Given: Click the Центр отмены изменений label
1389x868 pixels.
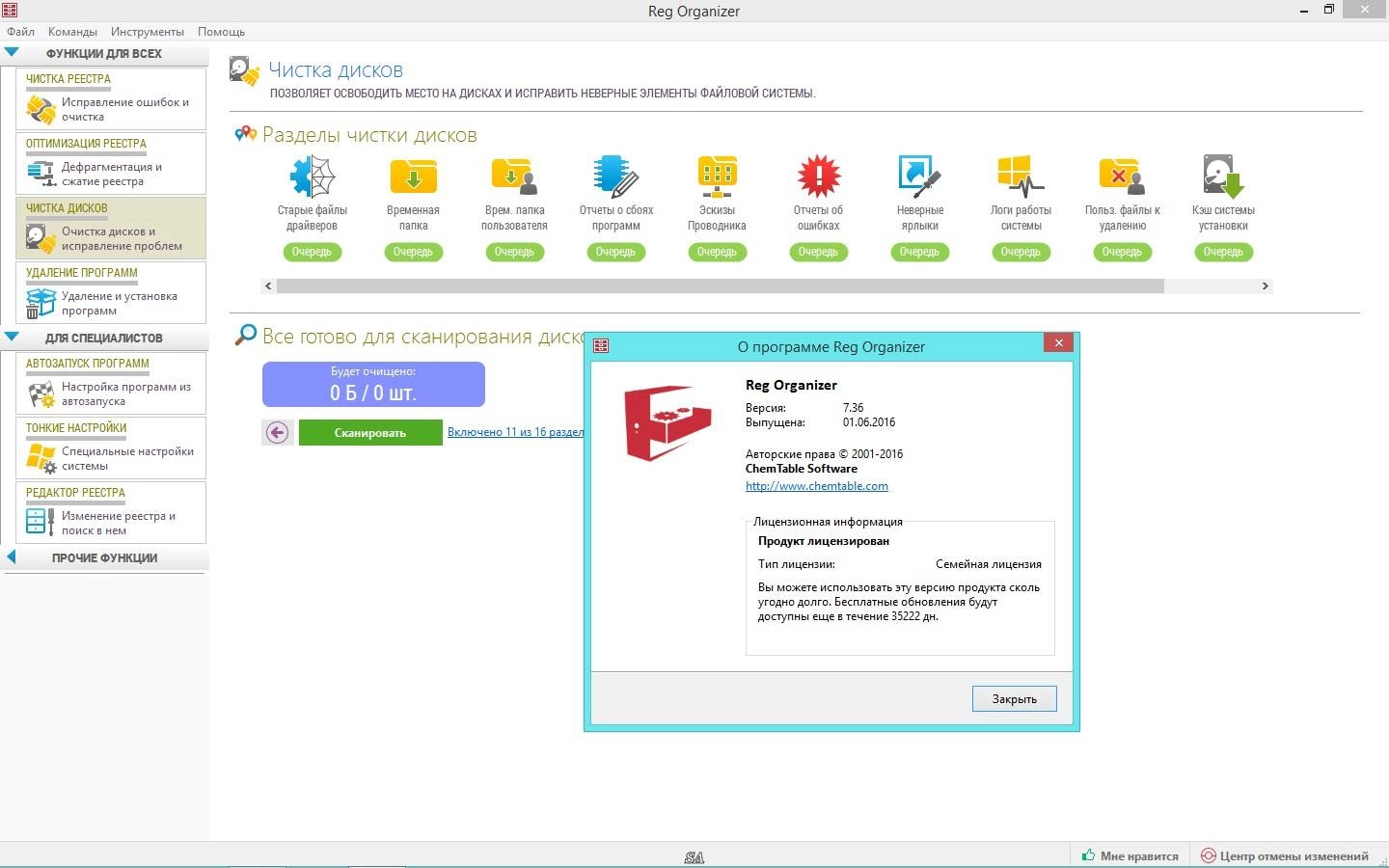Looking at the screenshot, I should coord(1294,855).
